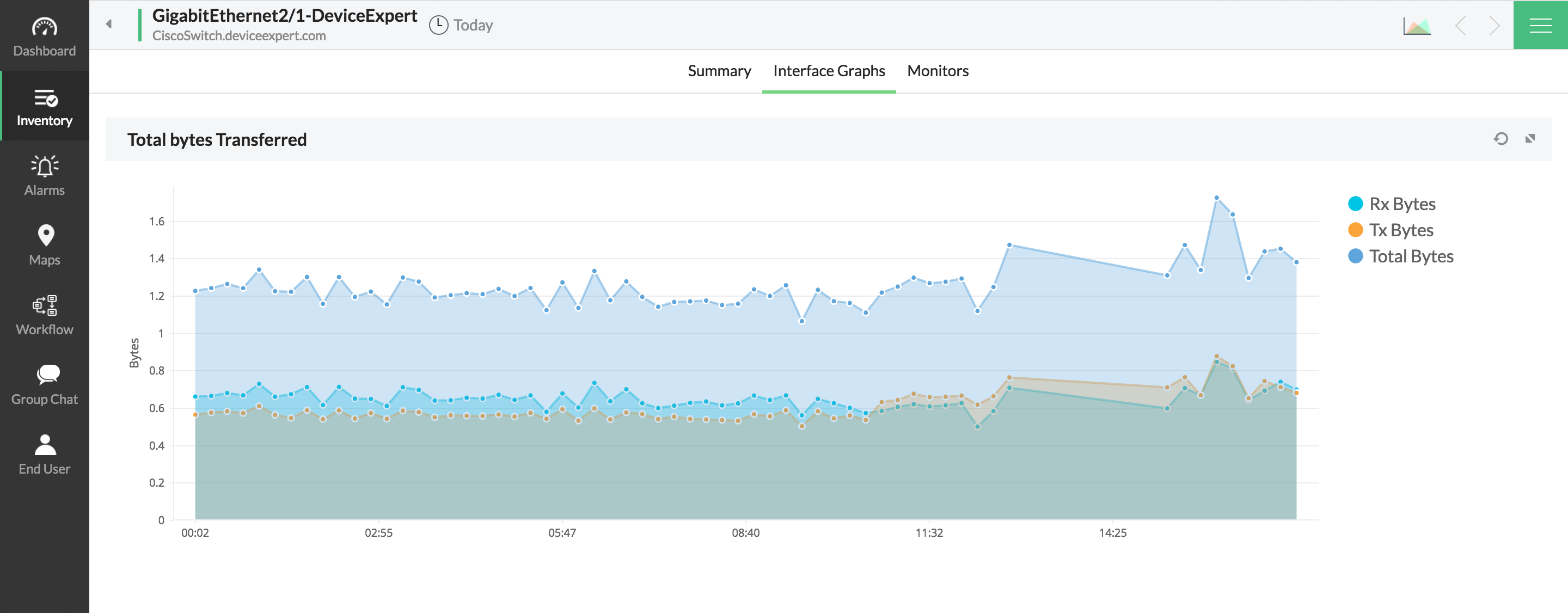Refresh the Total bytes Transferred graph
The height and width of the screenshot is (613, 1568).
1500,139
